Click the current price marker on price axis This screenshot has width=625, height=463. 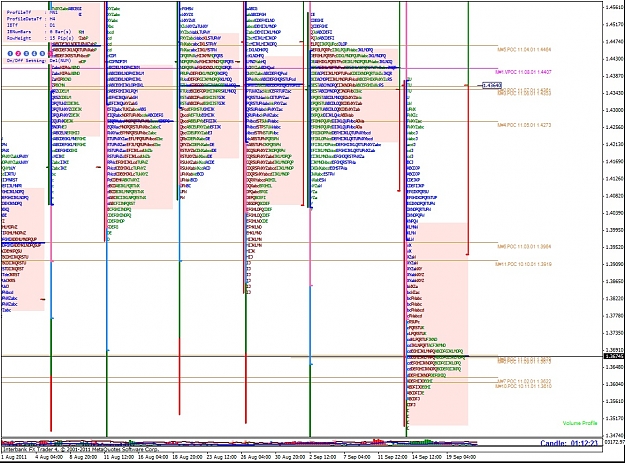pyautogui.click(x=615, y=356)
